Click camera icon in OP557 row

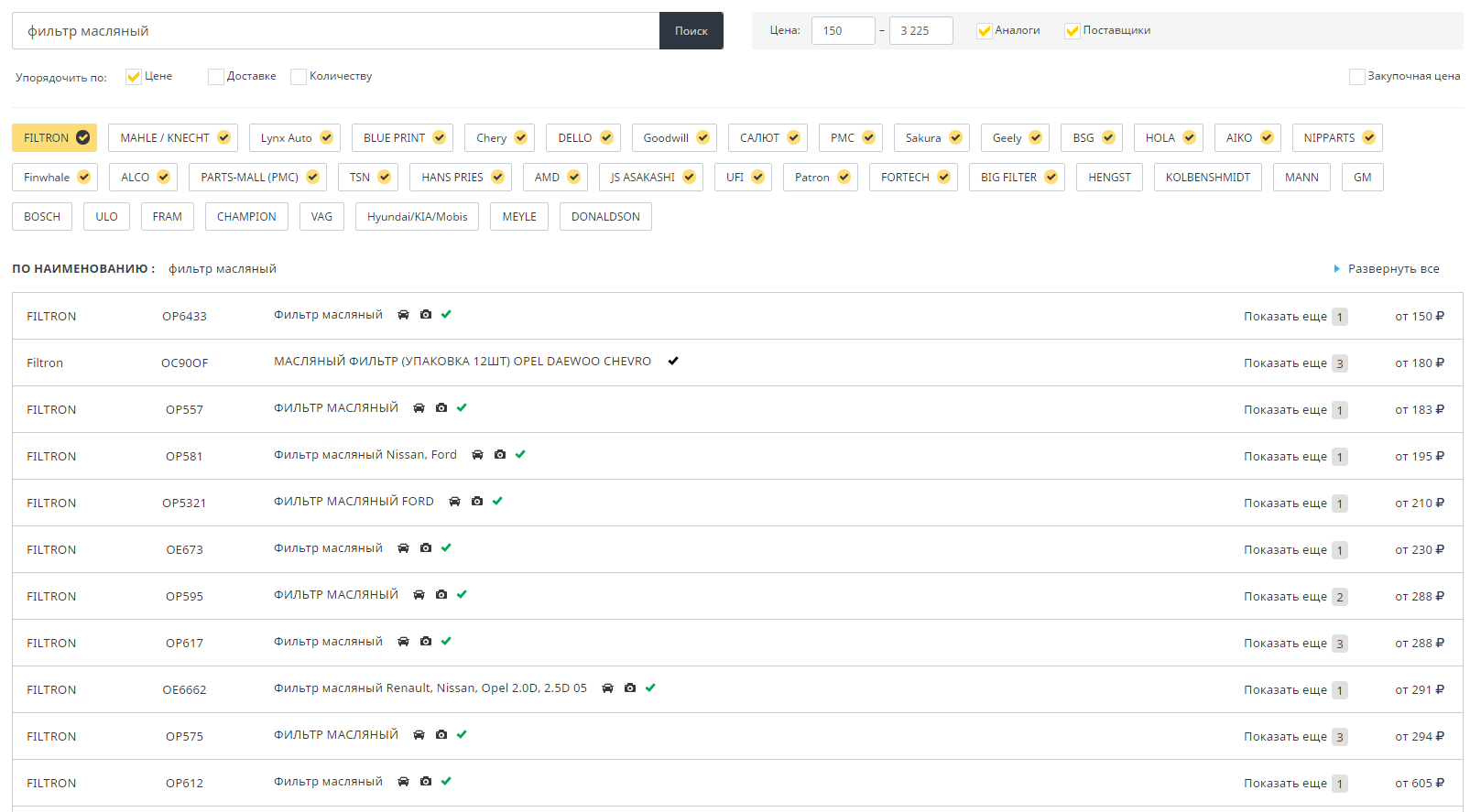coord(441,408)
